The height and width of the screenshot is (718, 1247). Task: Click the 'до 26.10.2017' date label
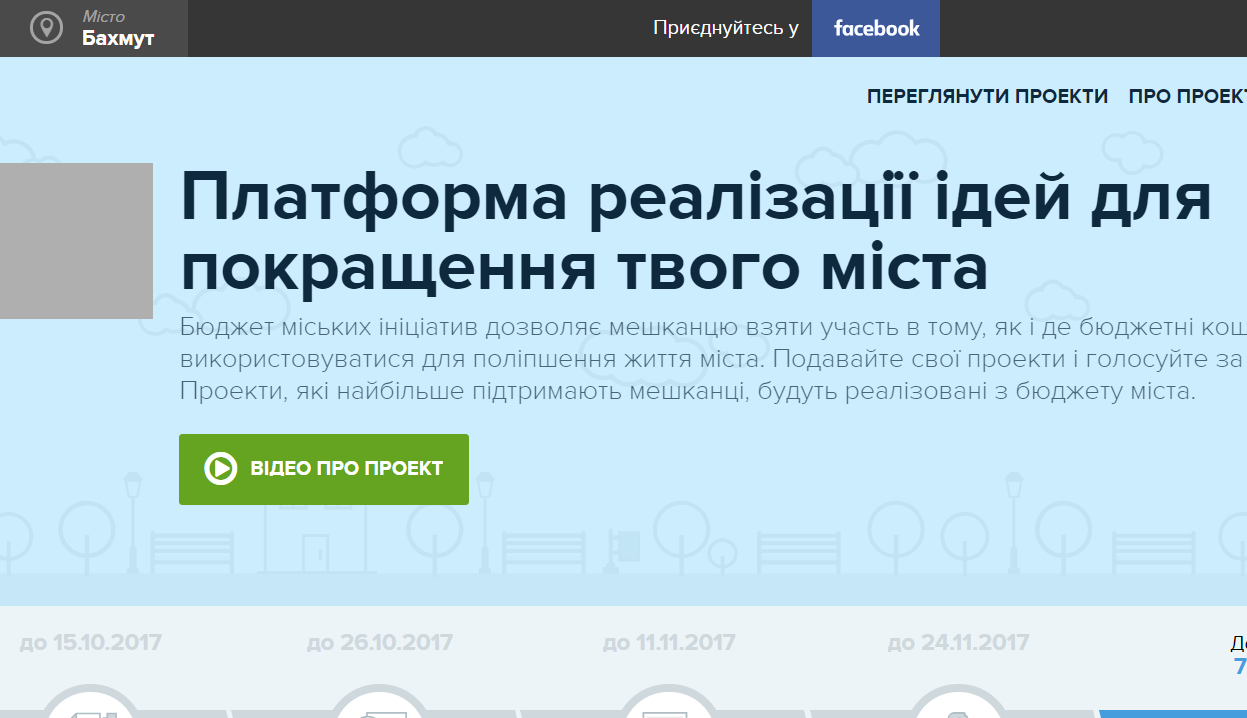[x=380, y=642]
